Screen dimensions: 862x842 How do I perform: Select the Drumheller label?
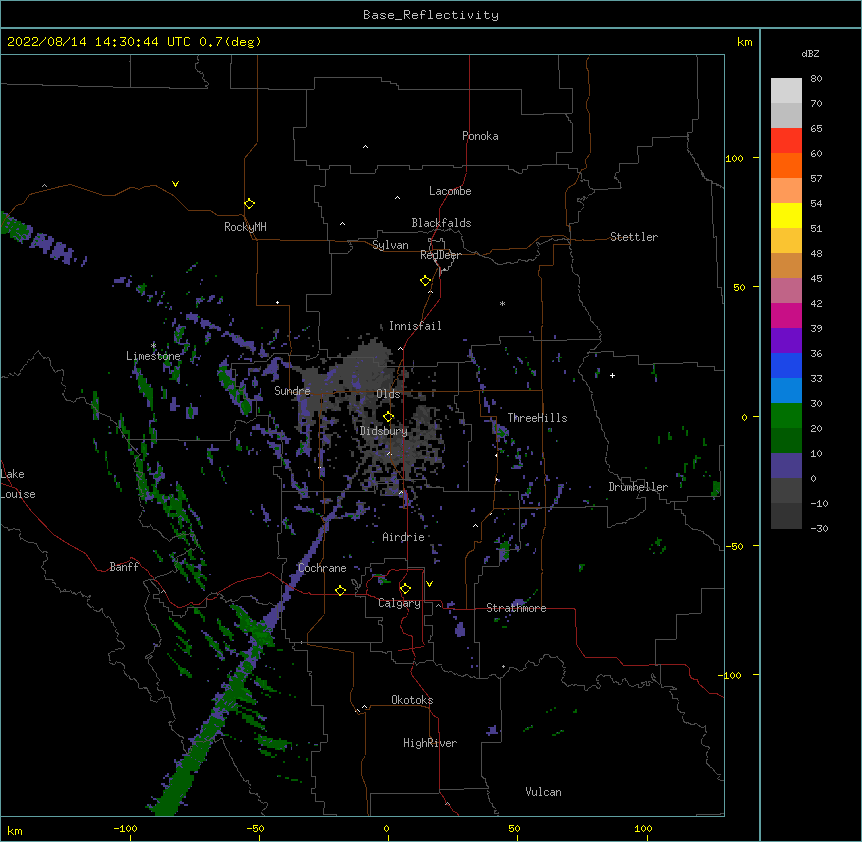pos(638,487)
